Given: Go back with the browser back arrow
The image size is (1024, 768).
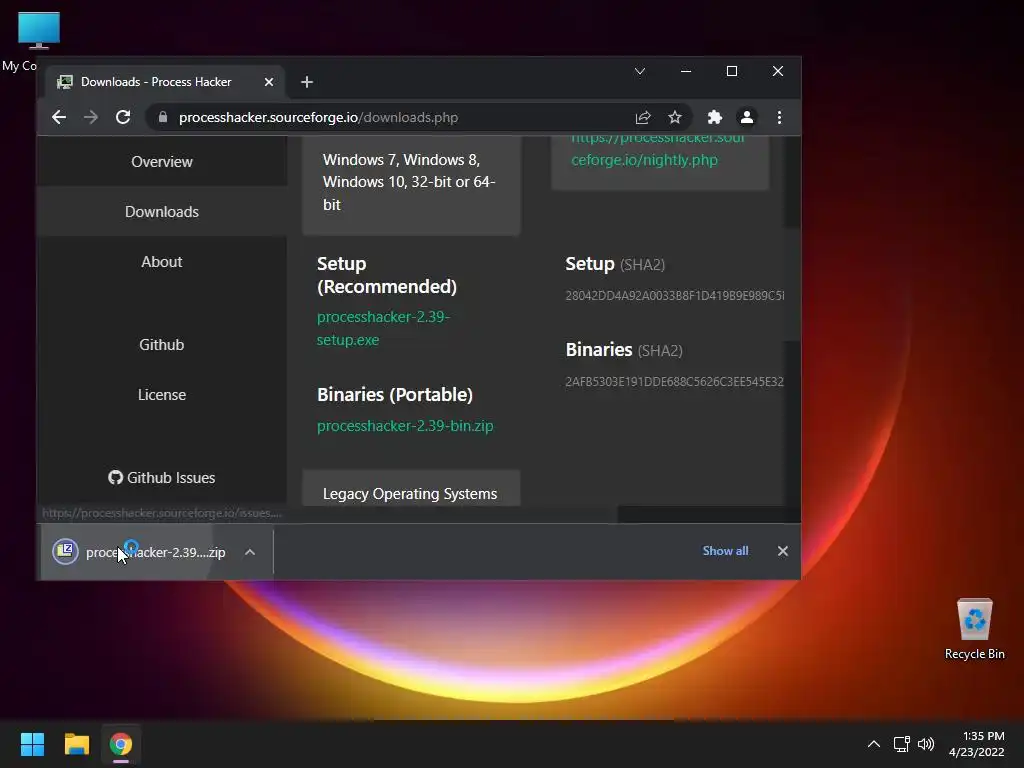Looking at the screenshot, I should click(x=59, y=118).
